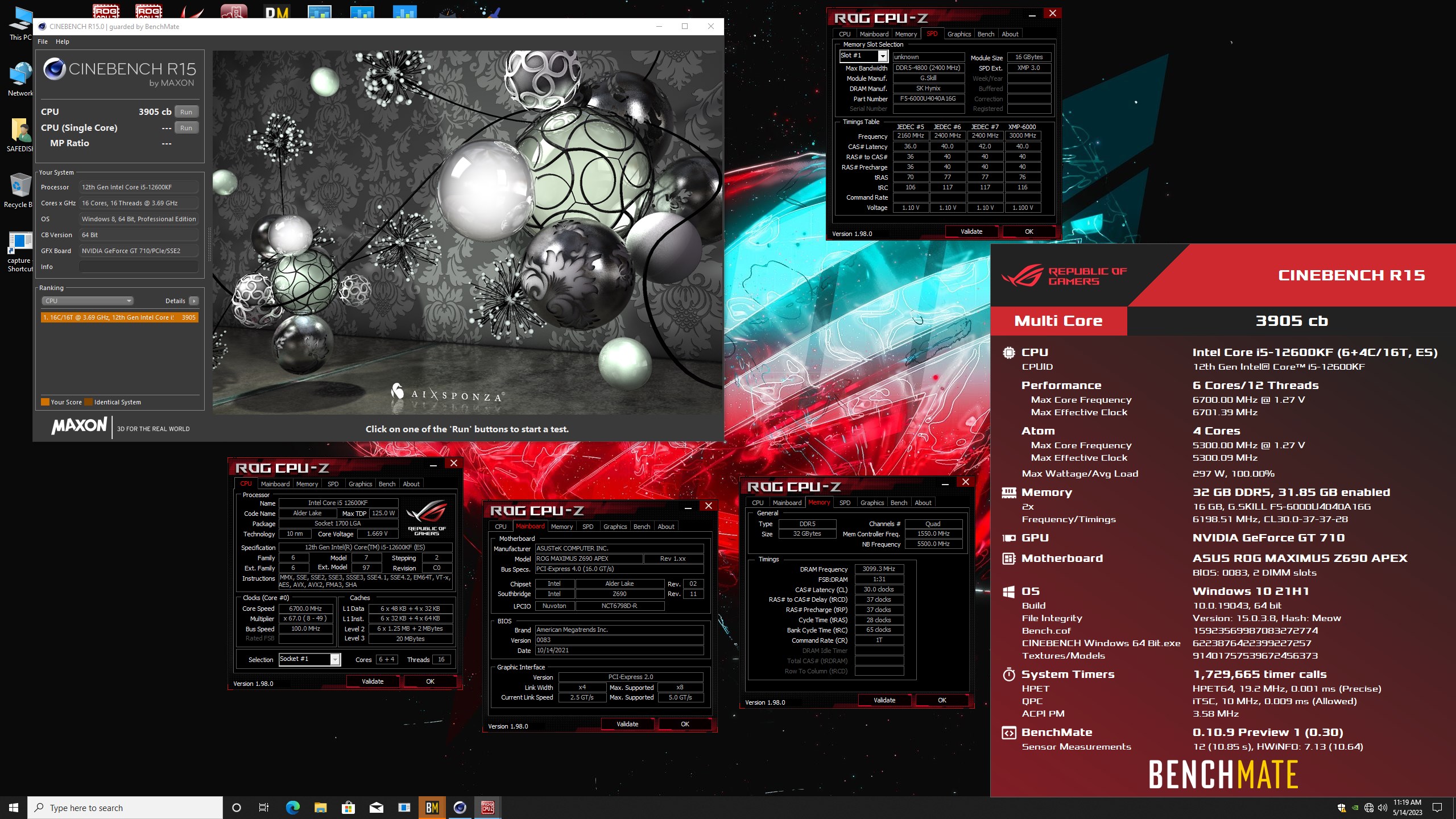Open the capture Shortcut desktop icon
This screenshot has width=1456, height=819.
20,251
